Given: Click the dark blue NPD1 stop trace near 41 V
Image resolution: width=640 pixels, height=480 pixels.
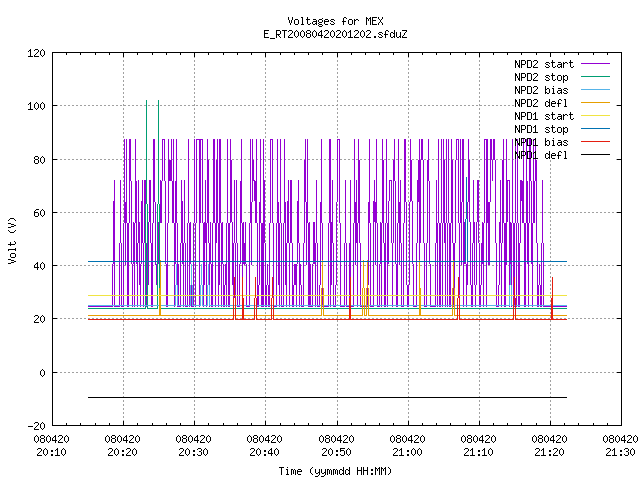Looking at the screenshot, I should pos(327,261).
